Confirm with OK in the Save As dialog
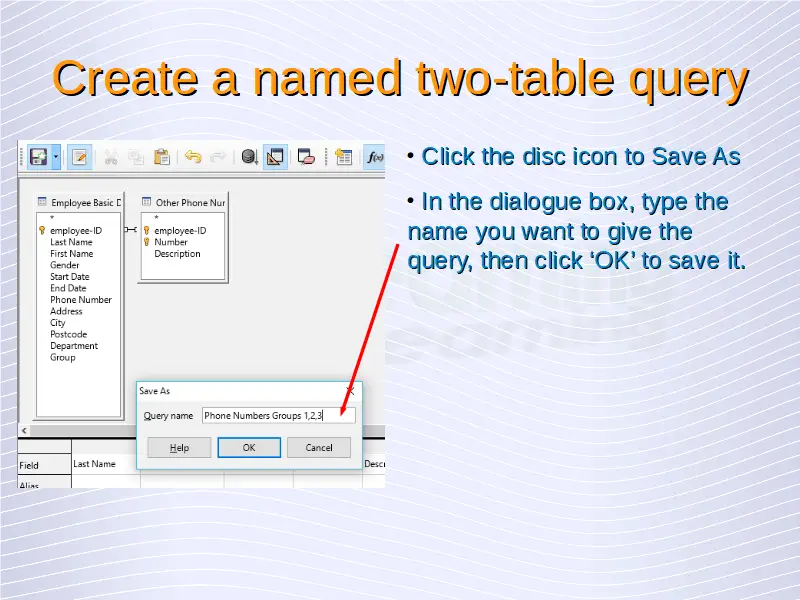Viewport: 800px width, 600px height. tap(249, 447)
